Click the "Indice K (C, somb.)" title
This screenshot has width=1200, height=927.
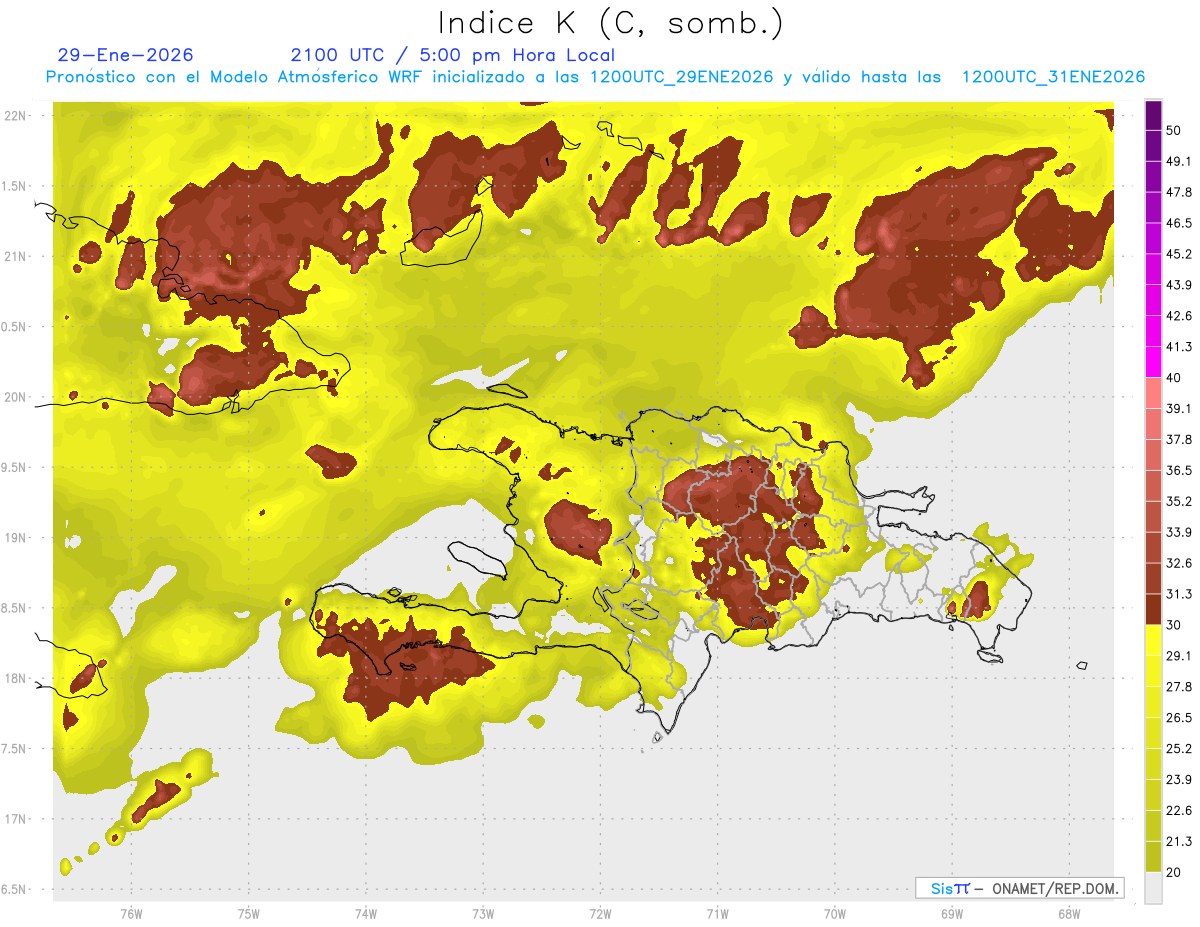(610, 23)
